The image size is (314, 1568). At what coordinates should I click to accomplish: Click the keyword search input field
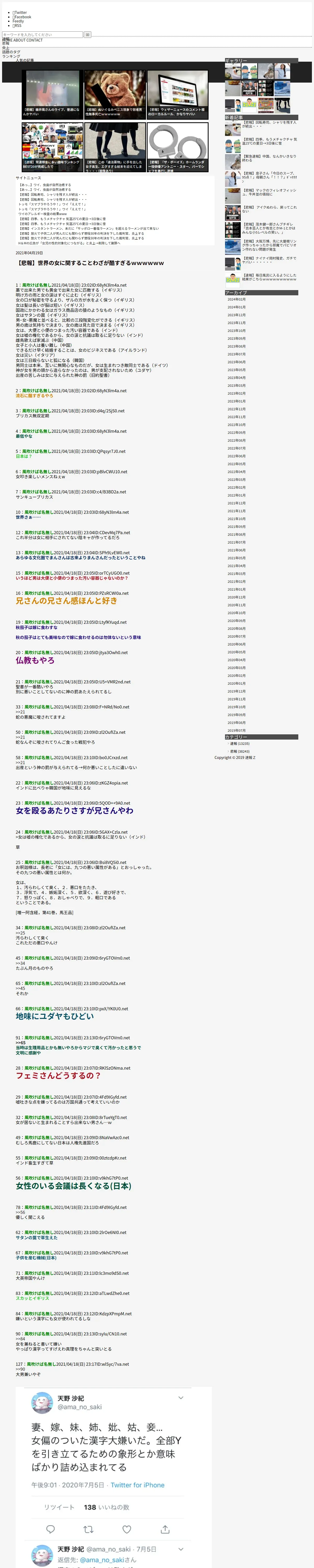[42, 35]
